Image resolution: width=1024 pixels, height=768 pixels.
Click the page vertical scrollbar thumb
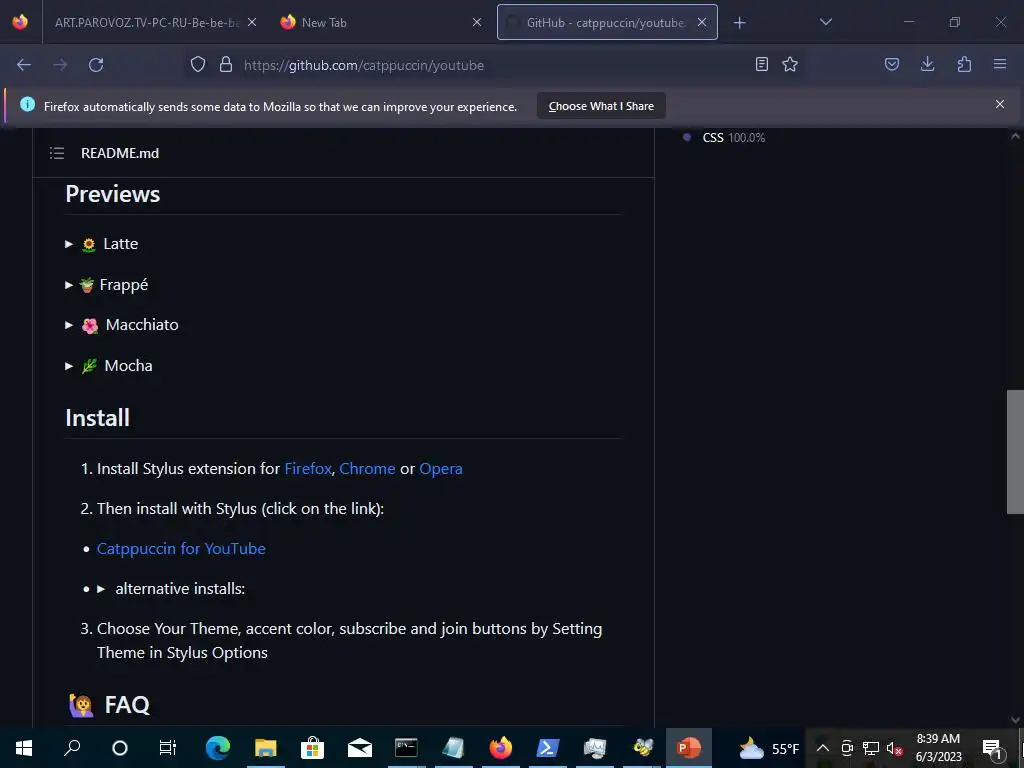[x=1015, y=452]
